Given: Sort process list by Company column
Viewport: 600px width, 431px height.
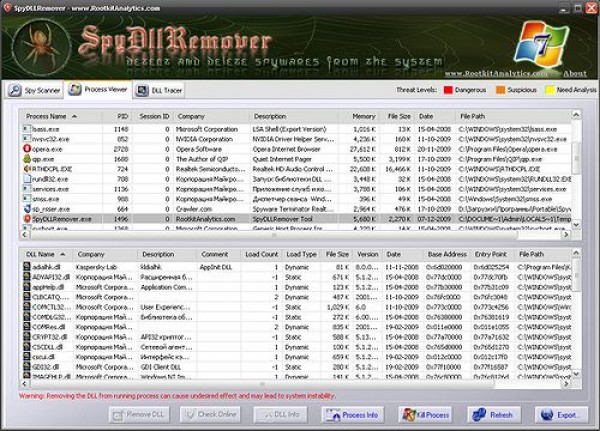Looking at the screenshot, I should [x=210, y=116].
